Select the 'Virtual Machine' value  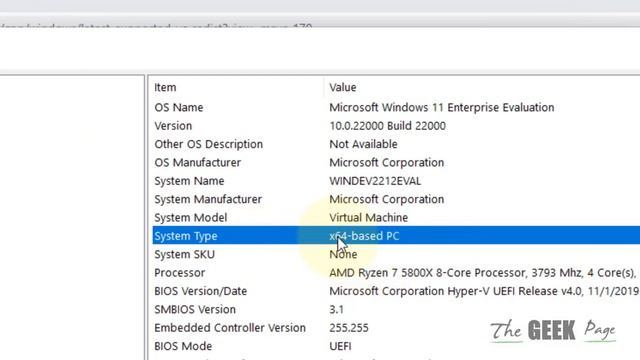(369, 218)
